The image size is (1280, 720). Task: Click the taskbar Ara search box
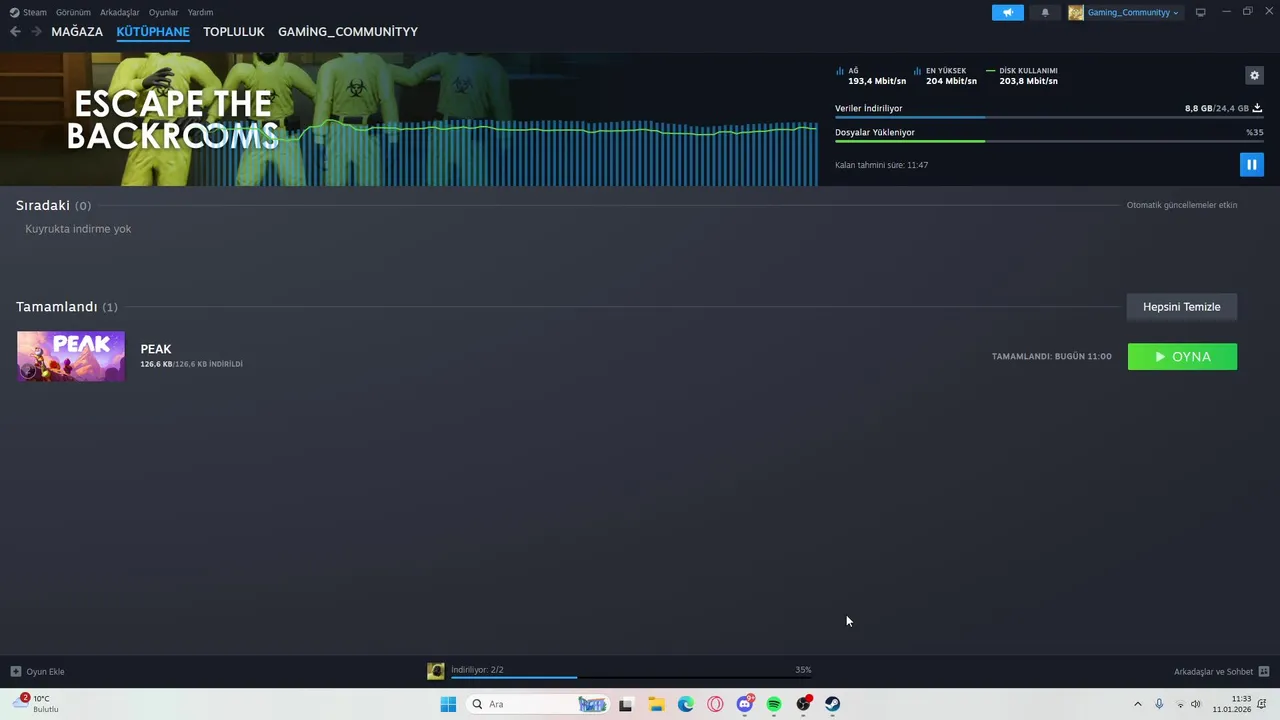(538, 704)
